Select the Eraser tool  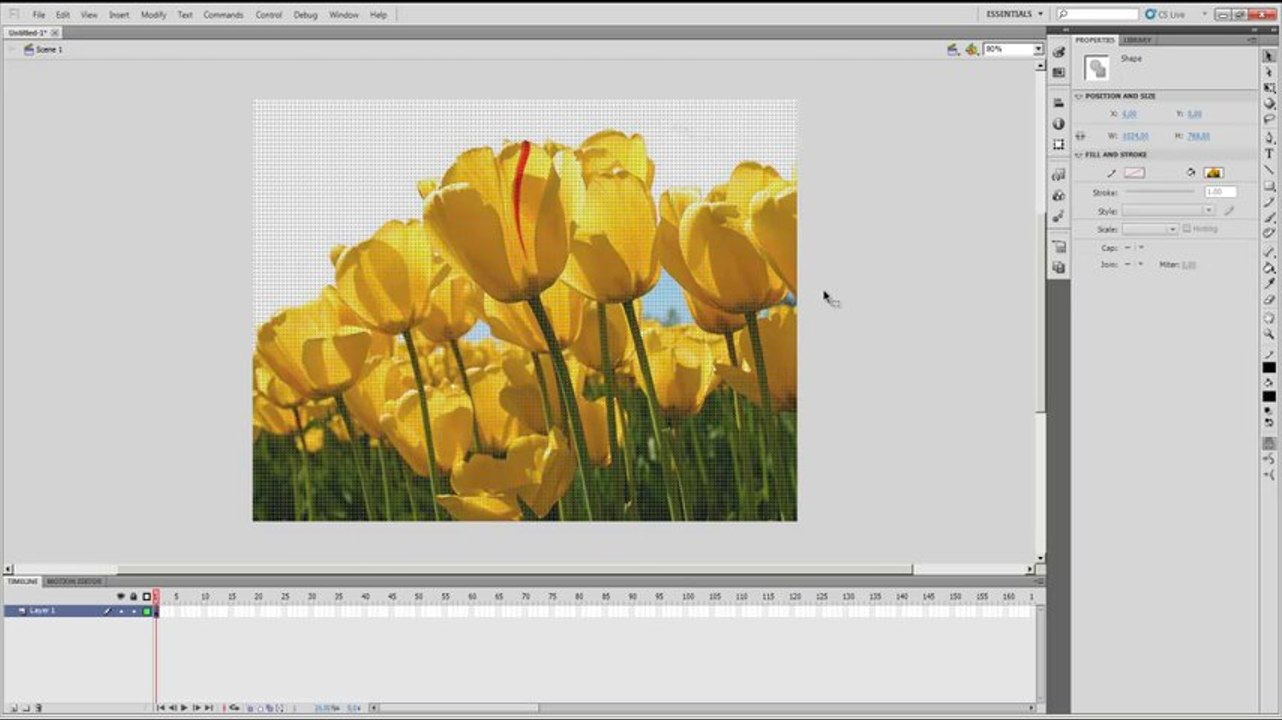(x=1269, y=301)
